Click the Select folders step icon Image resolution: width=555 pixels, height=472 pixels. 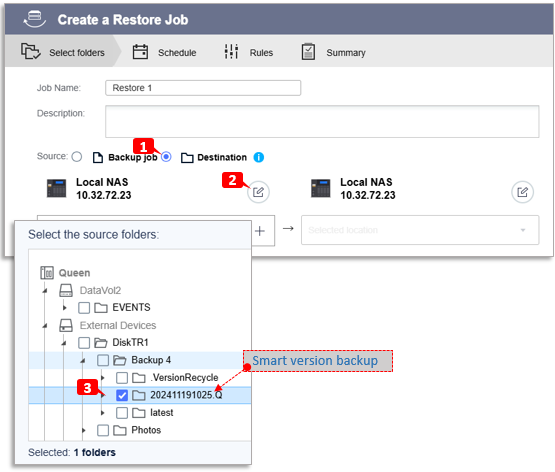click(30, 52)
